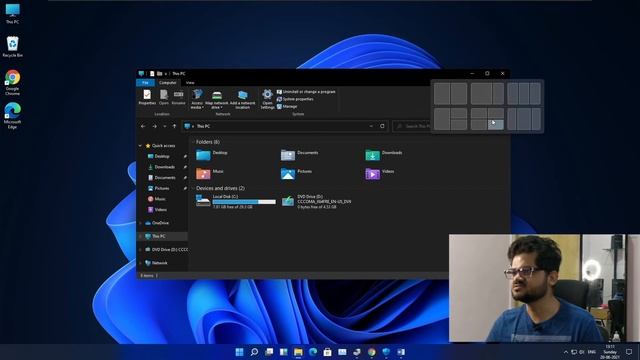Expand address bar history dropdown
The height and width of the screenshot is (360, 640).
click(x=371, y=127)
